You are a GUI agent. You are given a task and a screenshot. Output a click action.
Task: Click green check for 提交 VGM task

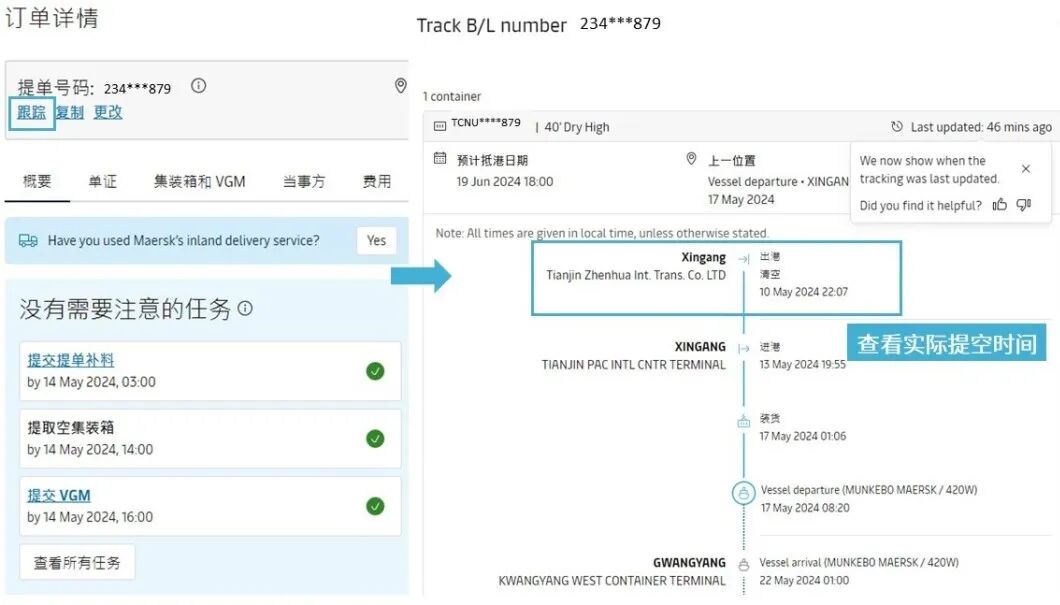point(375,506)
